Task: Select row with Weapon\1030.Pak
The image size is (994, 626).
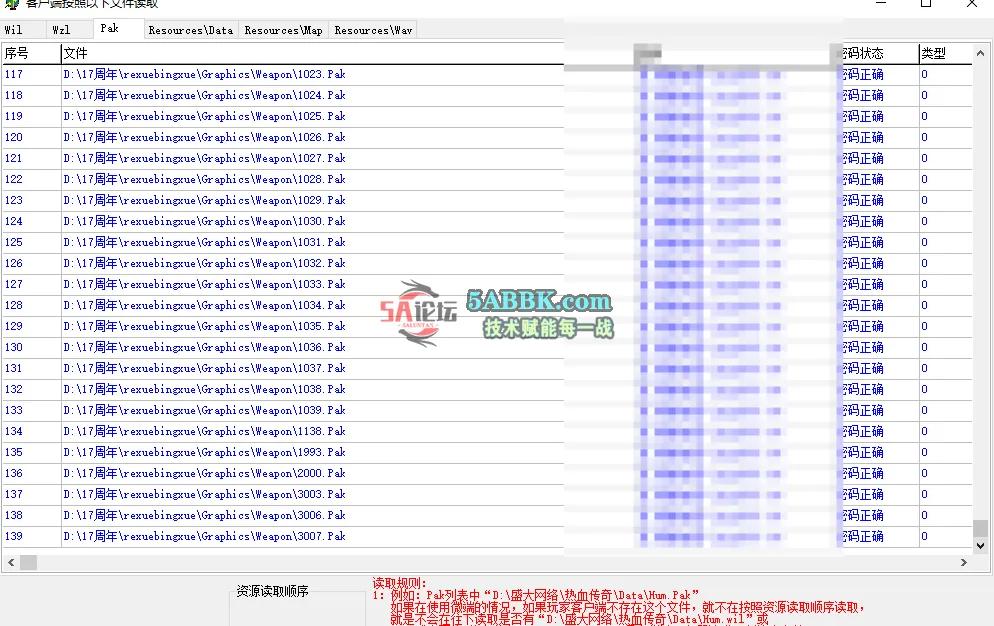Action: pyautogui.click(x=487, y=221)
